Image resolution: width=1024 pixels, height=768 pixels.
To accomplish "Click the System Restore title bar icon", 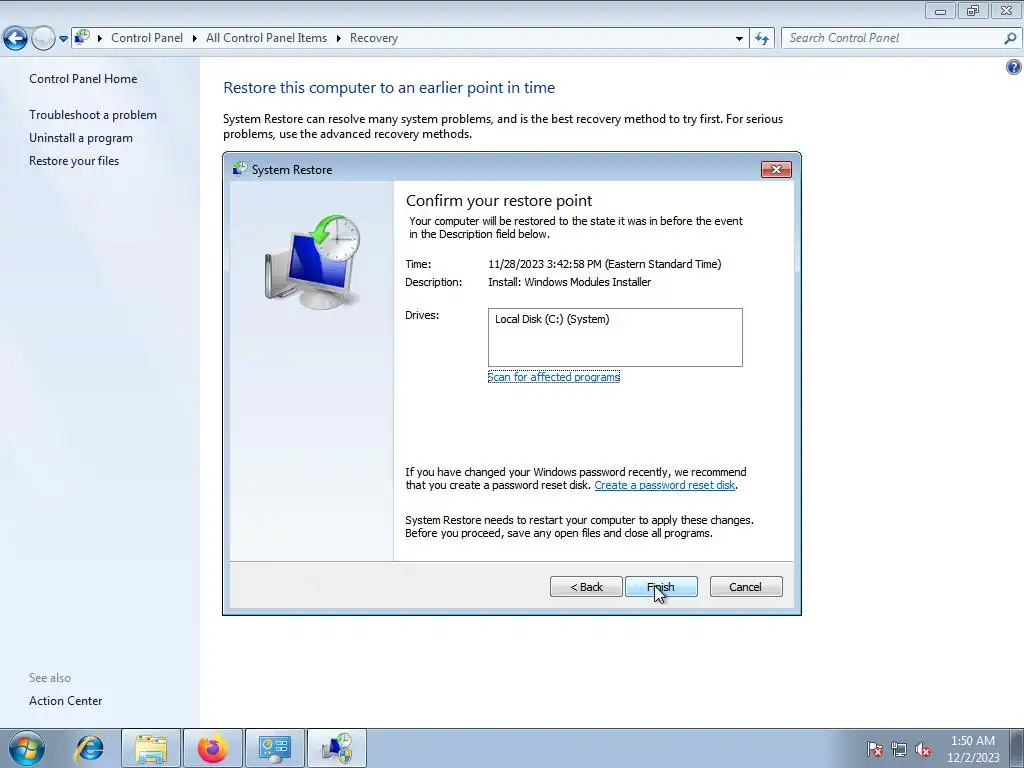I will 240,169.
